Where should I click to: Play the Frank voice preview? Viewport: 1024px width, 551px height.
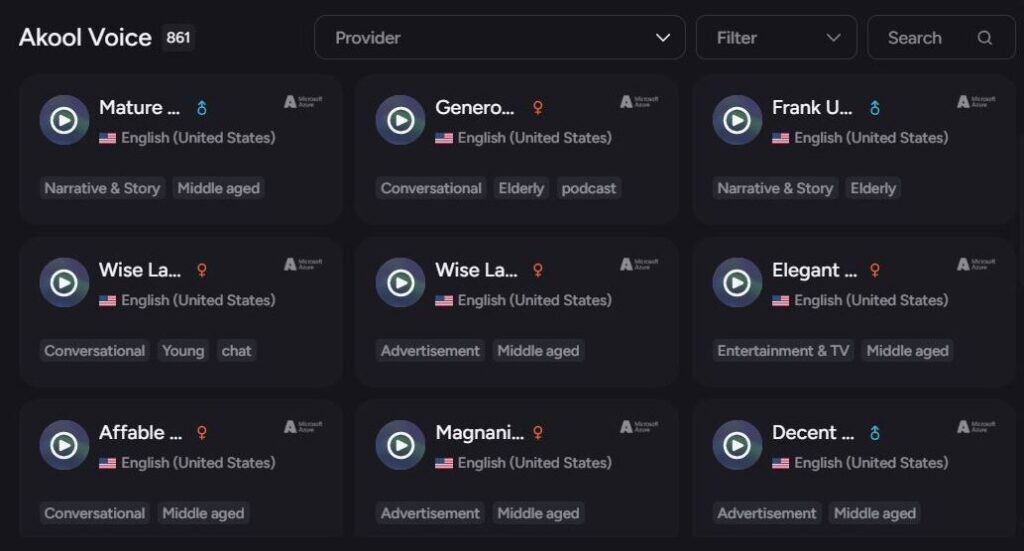(x=737, y=120)
